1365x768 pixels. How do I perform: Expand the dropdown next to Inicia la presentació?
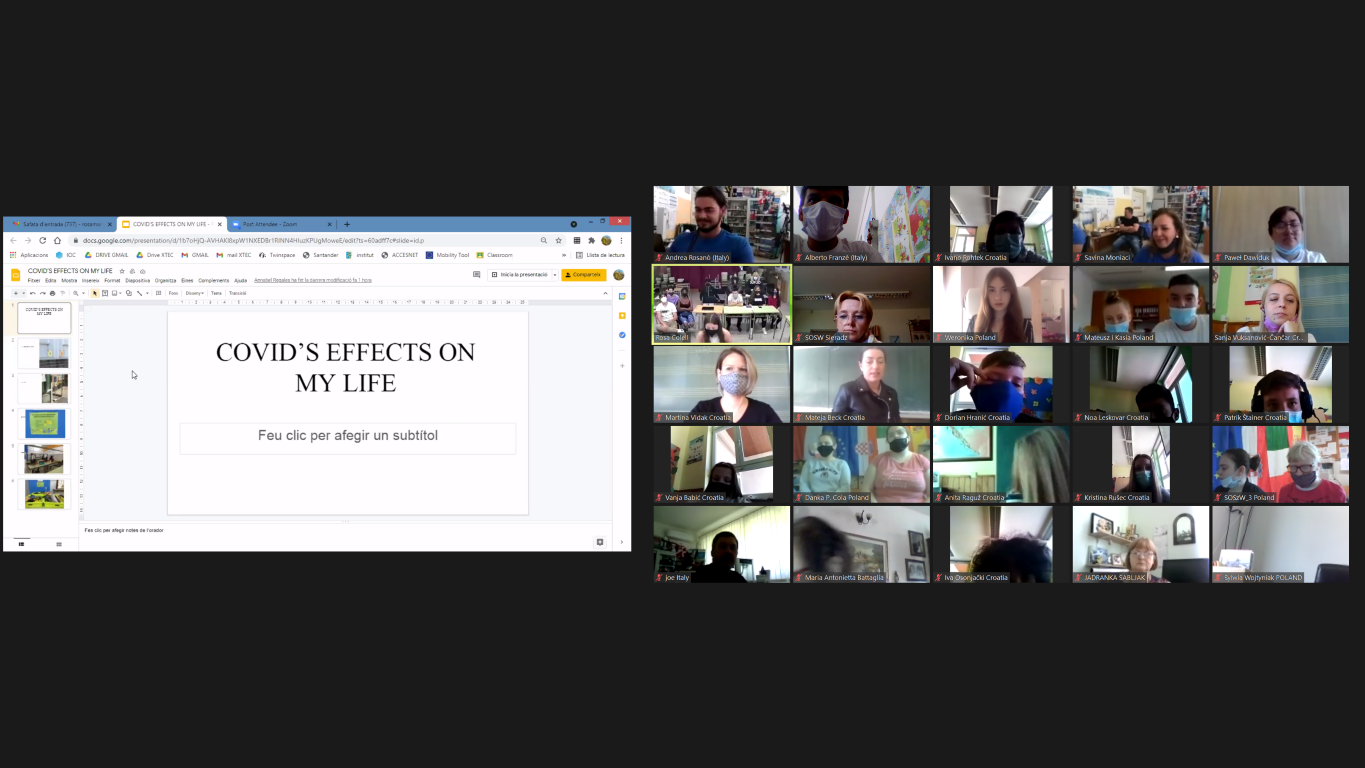point(555,274)
